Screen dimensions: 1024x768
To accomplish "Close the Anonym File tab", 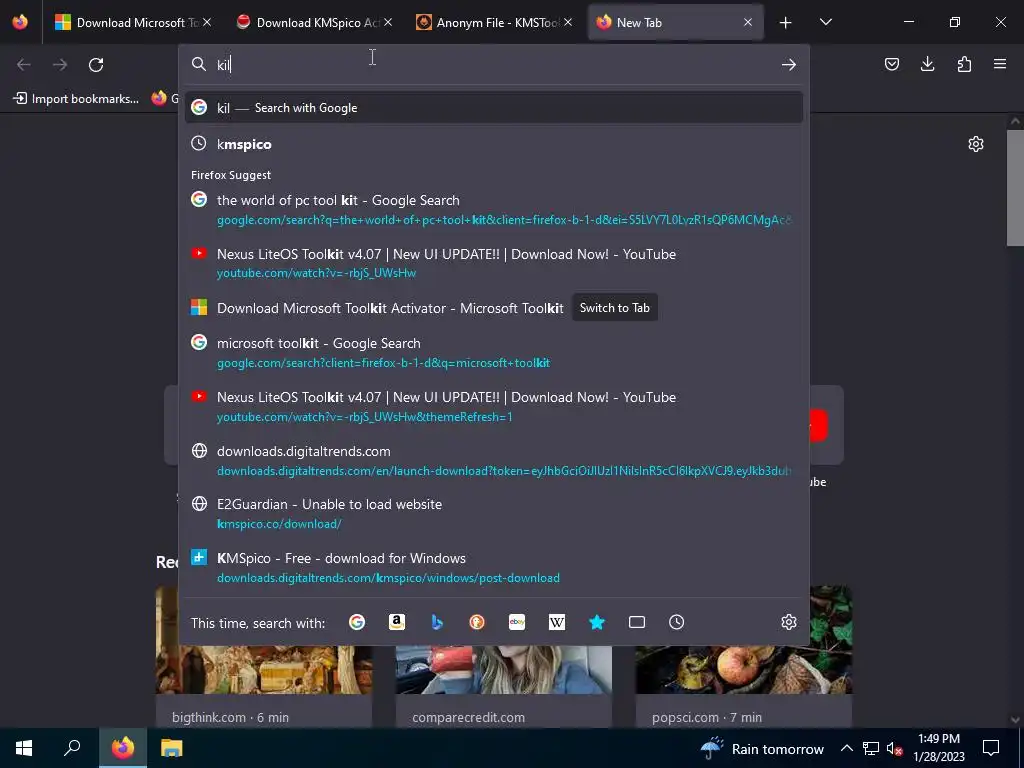I will pos(568,22).
